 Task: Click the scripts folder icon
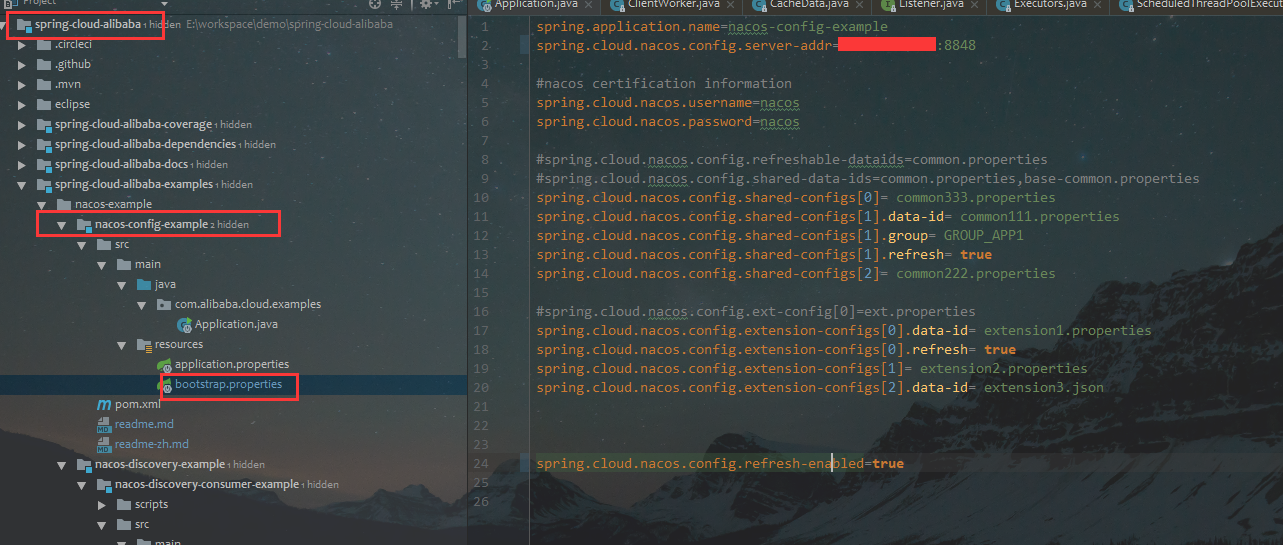[x=124, y=504]
